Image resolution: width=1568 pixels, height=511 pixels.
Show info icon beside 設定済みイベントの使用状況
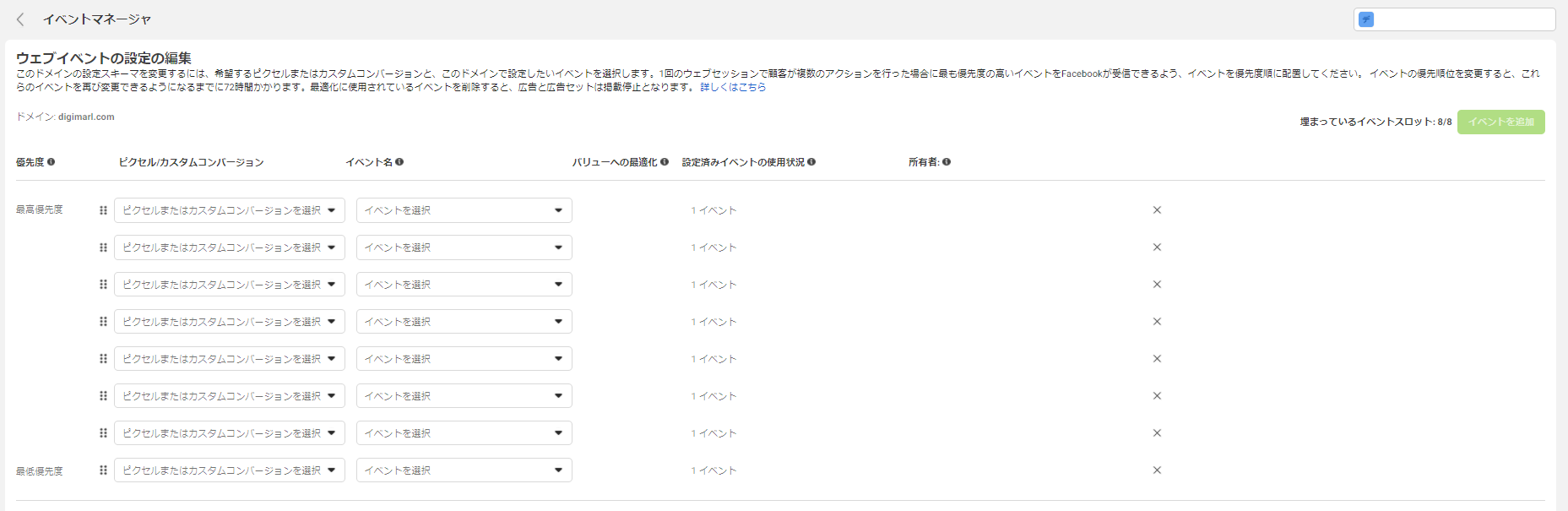(x=811, y=162)
